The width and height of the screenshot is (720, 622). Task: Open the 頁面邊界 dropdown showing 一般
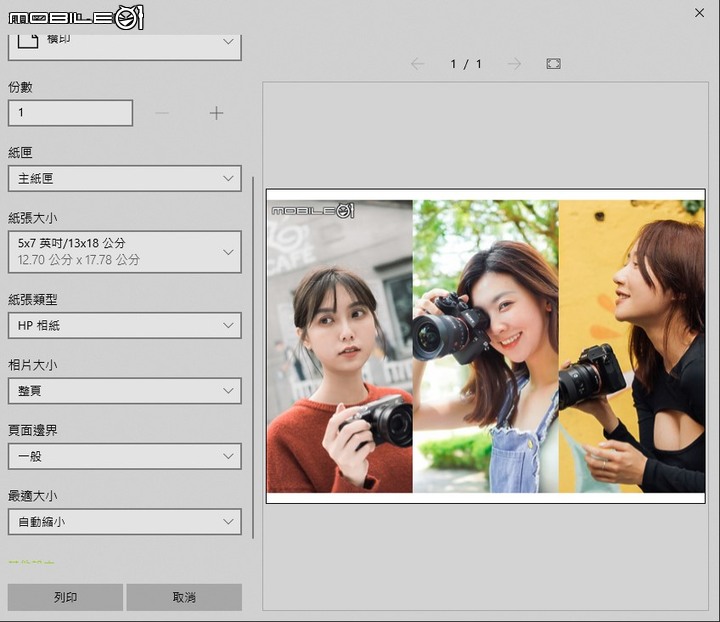coord(124,456)
